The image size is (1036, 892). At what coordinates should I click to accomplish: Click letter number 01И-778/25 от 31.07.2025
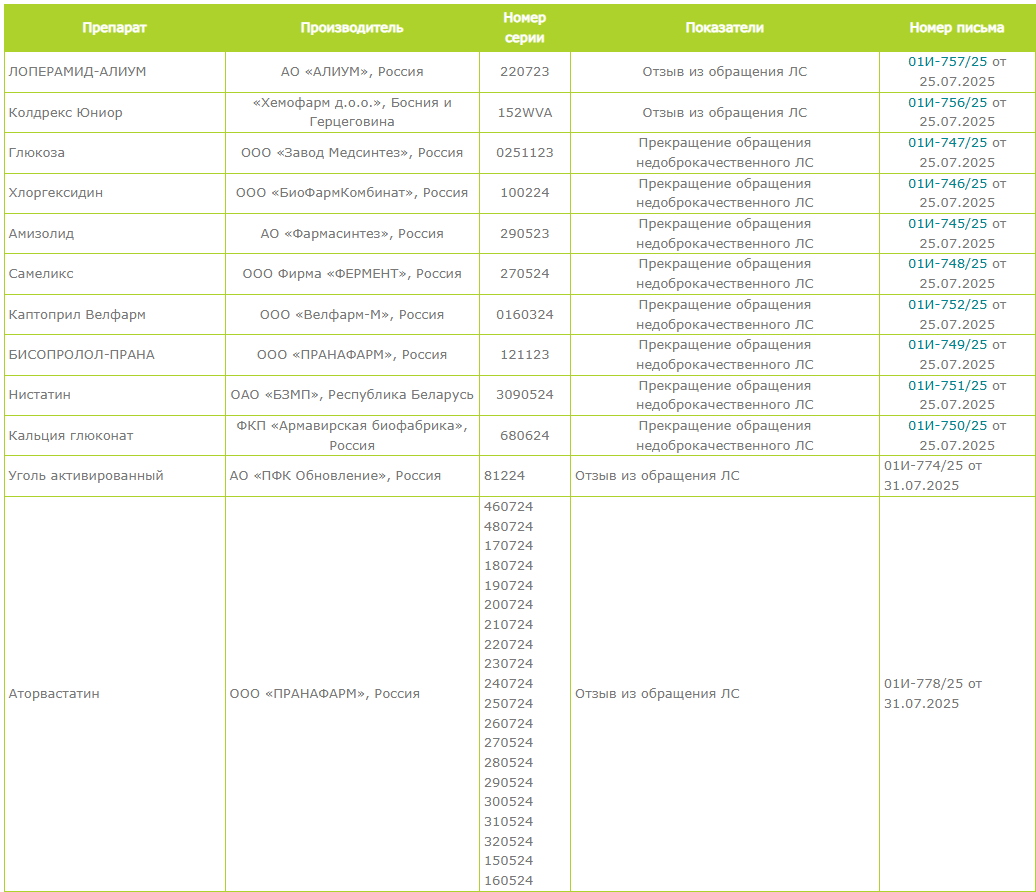pyautogui.click(x=933, y=694)
